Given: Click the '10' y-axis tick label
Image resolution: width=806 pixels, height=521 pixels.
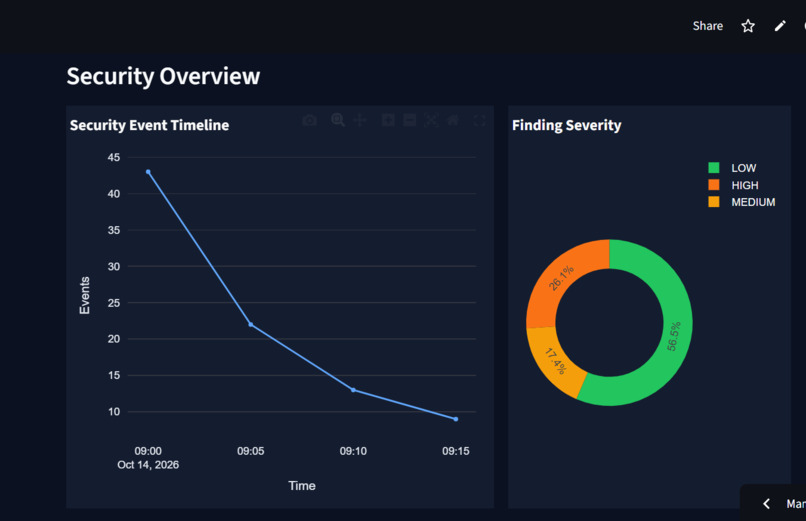Looking at the screenshot, I should pyautogui.click(x=114, y=412).
